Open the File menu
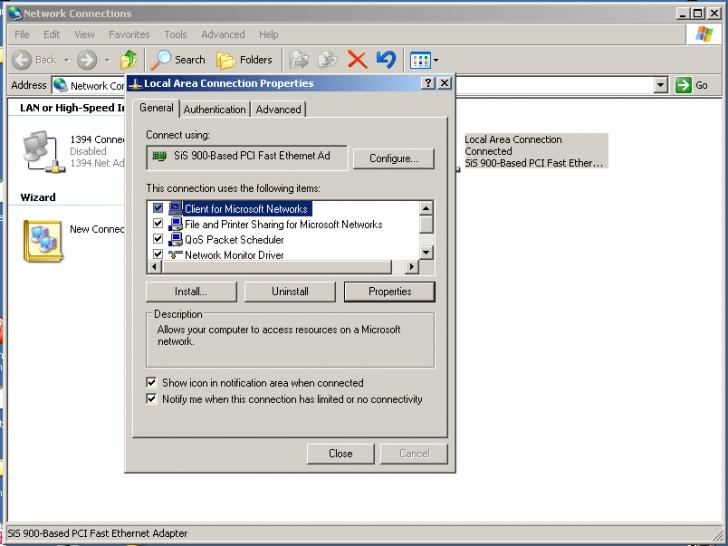728x546 pixels. [x=22, y=34]
